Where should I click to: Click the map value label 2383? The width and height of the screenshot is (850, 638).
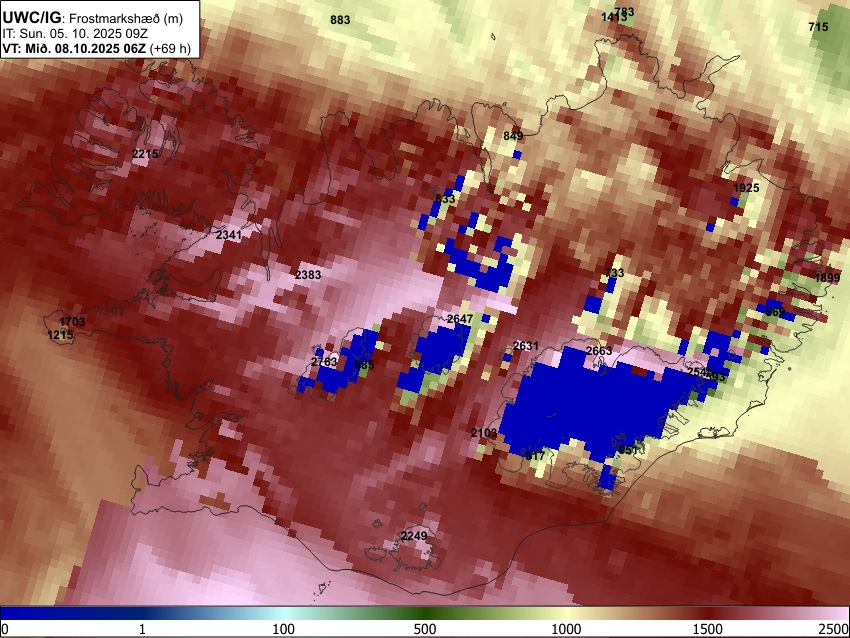click(x=308, y=275)
